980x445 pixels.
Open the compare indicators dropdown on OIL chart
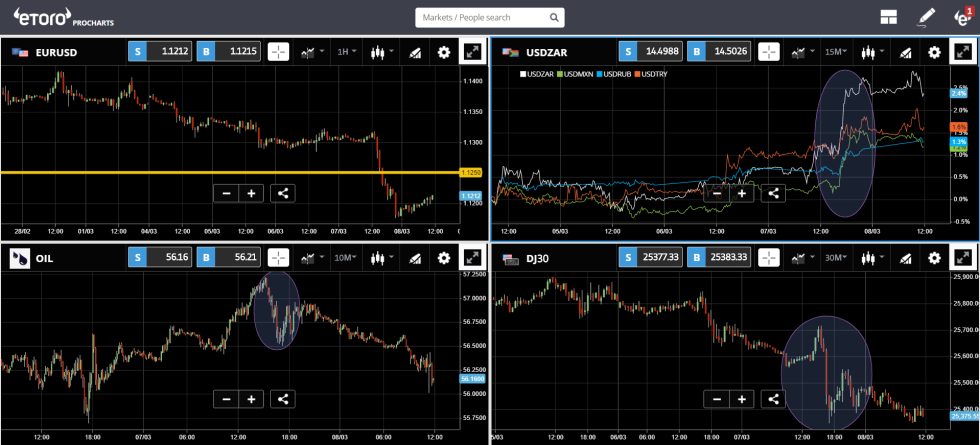pyautogui.click(x=311, y=258)
